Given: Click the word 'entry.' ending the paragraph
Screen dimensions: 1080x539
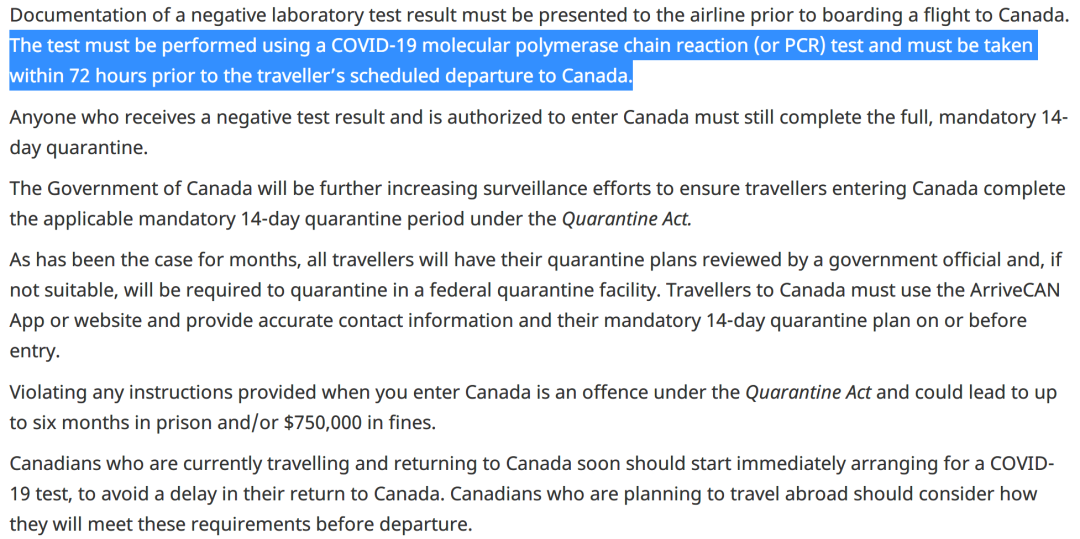Looking at the screenshot, I should [x=34, y=351].
